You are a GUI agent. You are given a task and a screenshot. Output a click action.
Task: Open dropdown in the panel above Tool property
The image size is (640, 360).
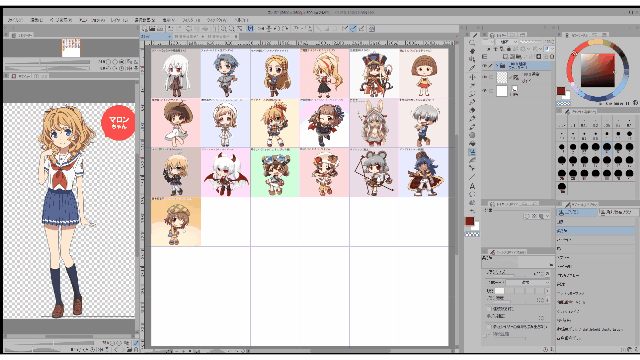click(x=547, y=216)
